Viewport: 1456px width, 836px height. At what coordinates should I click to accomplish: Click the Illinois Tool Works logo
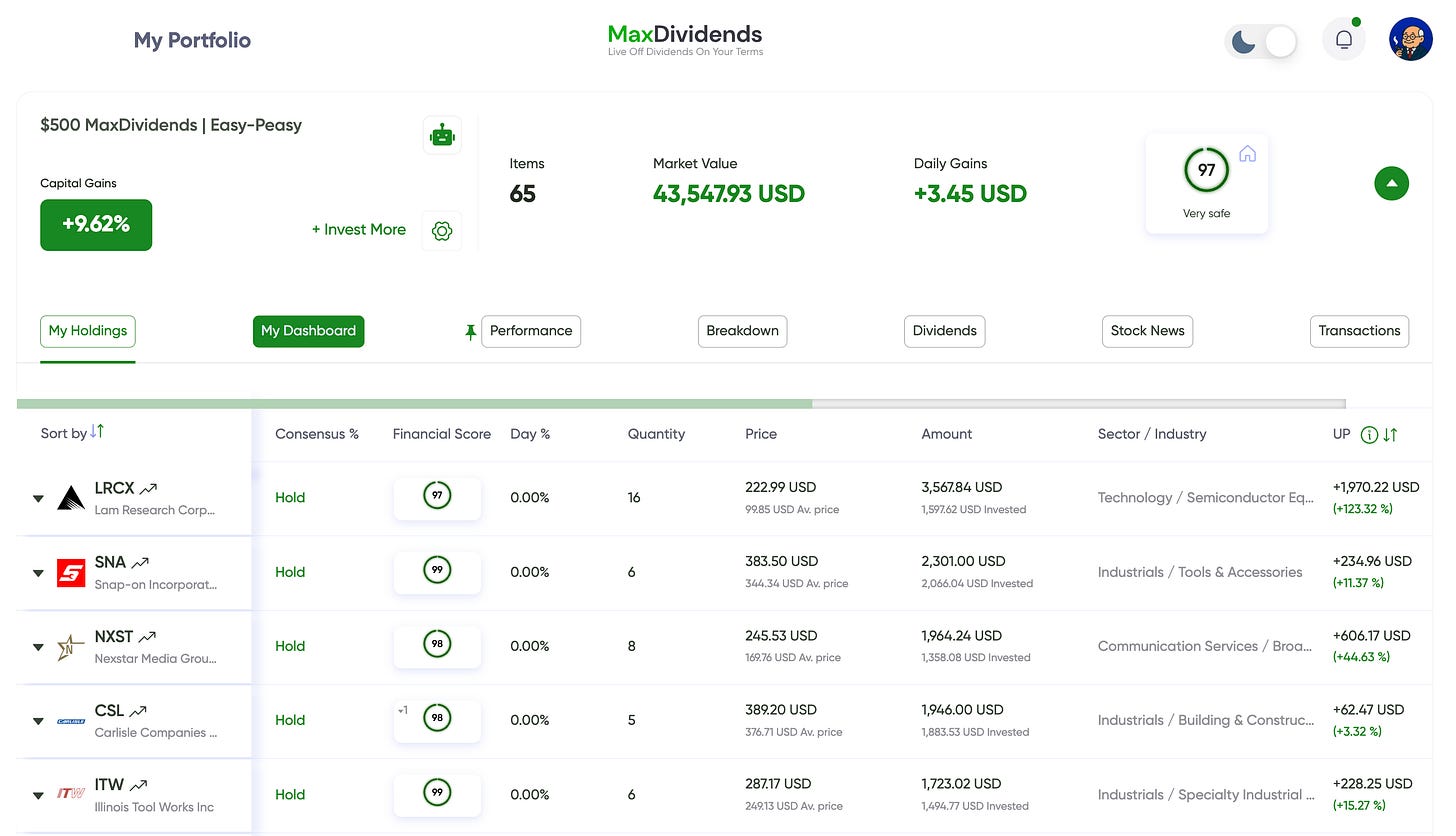tap(71, 794)
